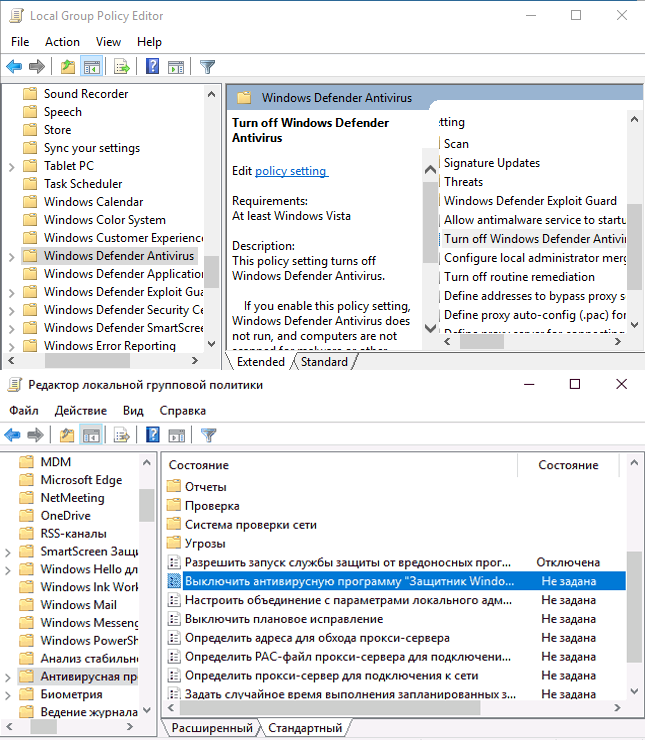Image resolution: width=645 pixels, height=740 pixels.
Task: Click the MDM folder icon
Action: (x=26, y=462)
